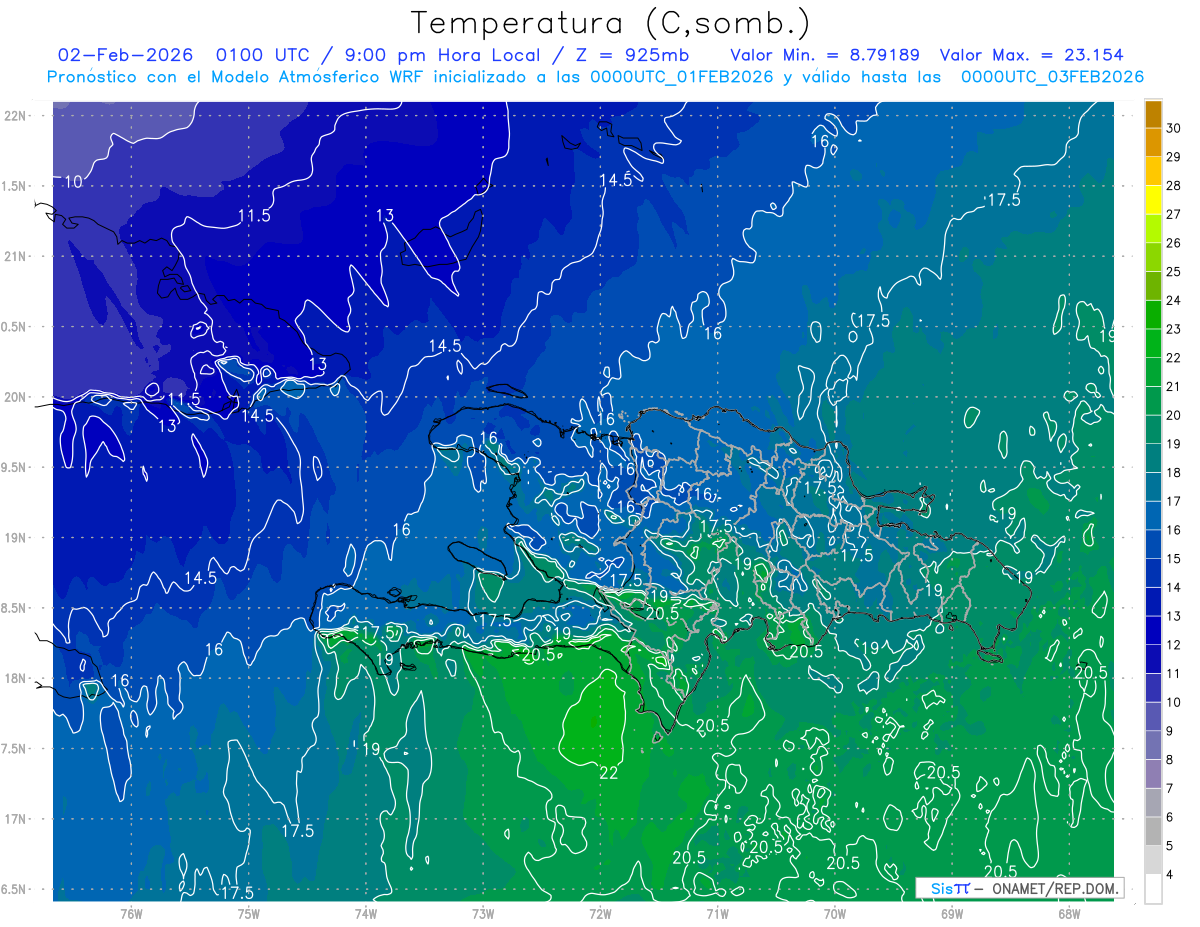1200x927 pixels.
Task: Click the "0100 UTC" time text
Action: coord(262,55)
